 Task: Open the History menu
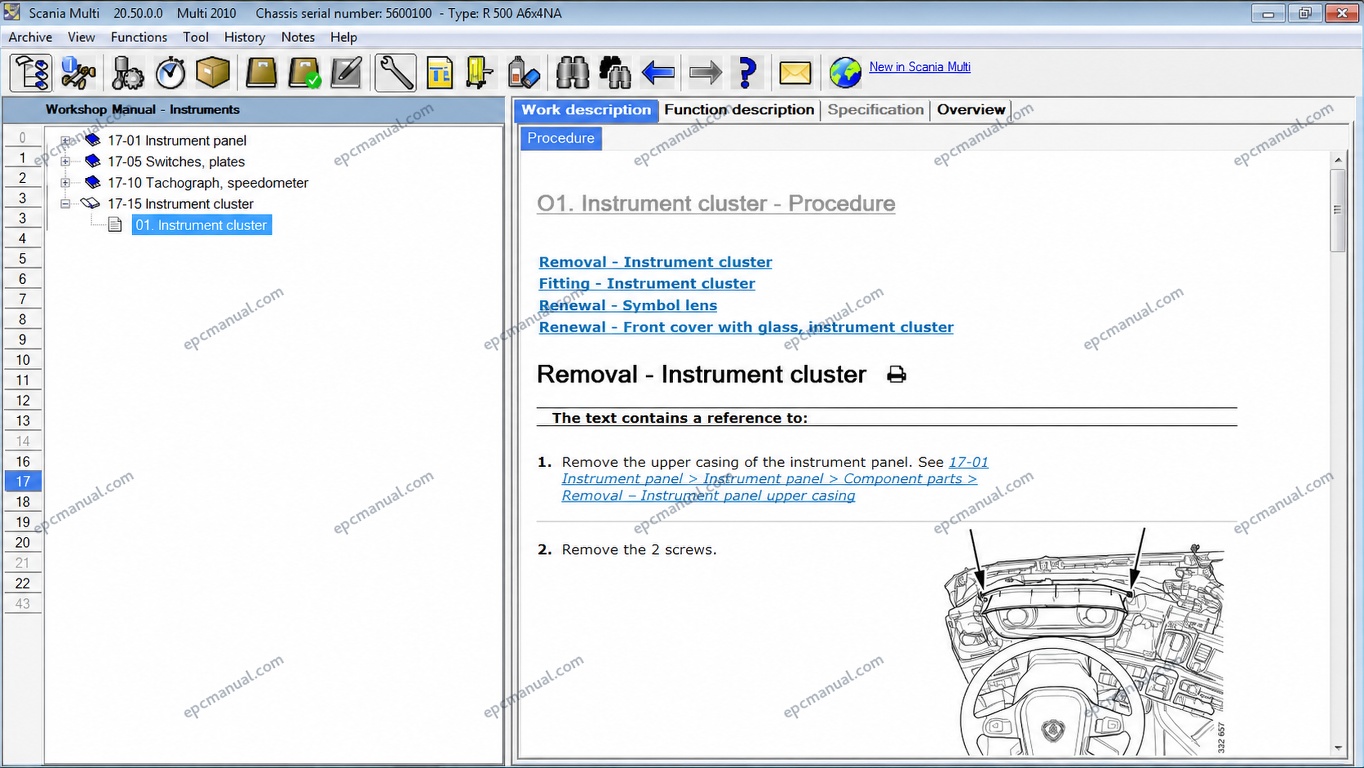pyautogui.click(x=245, y=37)
